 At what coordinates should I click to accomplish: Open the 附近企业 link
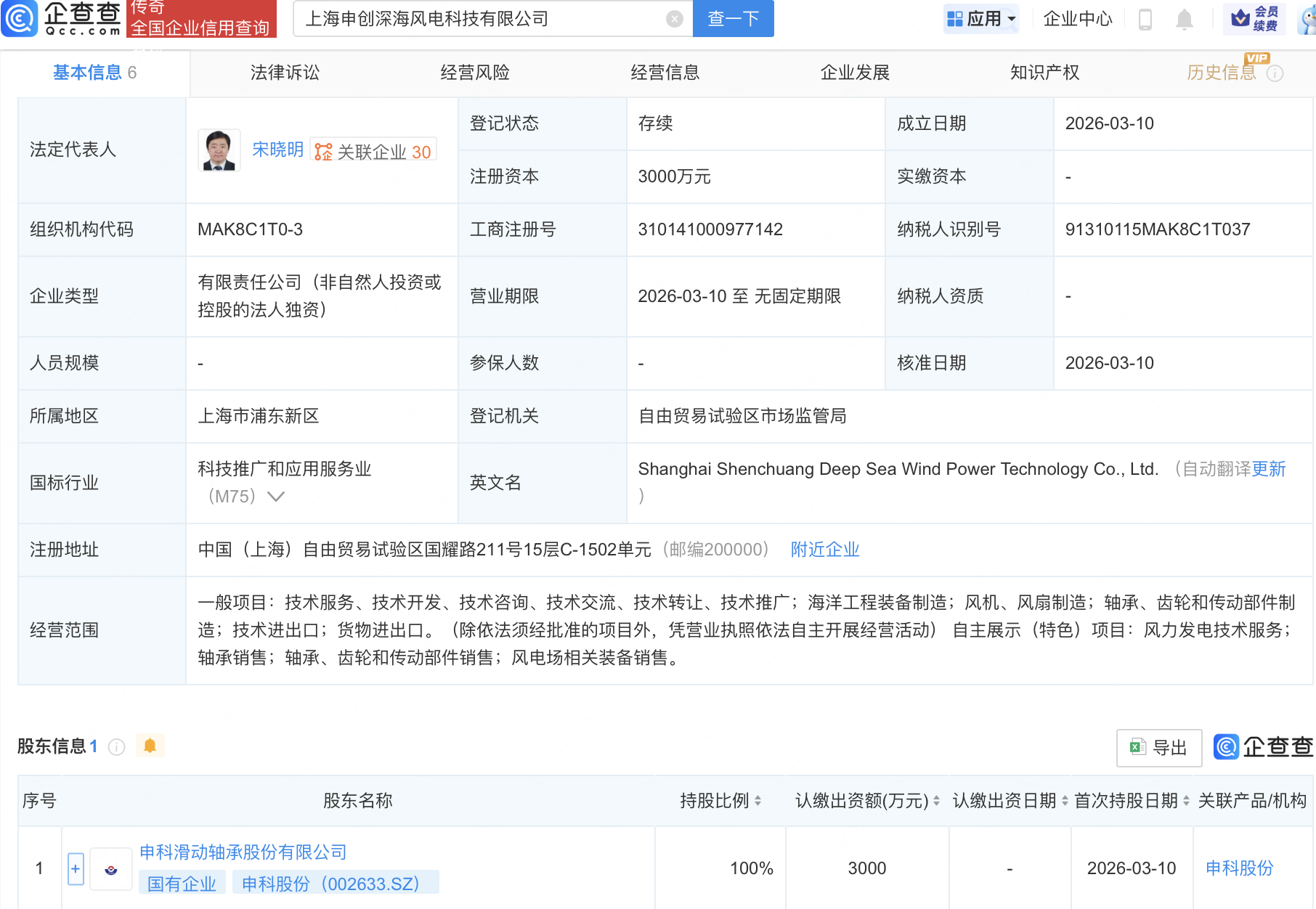824,550
